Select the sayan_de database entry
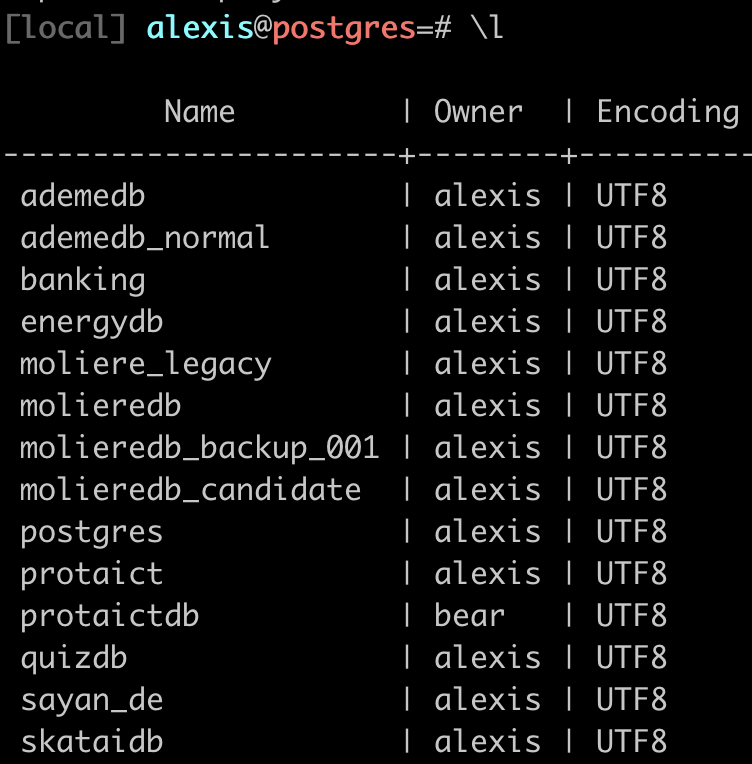The height and width of the screenshot is (764, 752). coord(91,700)
